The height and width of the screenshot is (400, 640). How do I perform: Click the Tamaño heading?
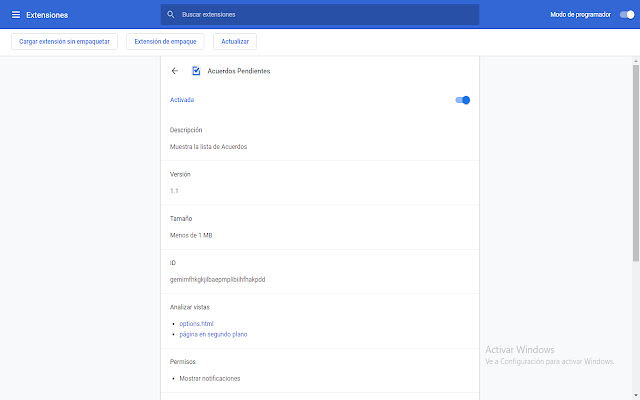[x=181, y=219]
